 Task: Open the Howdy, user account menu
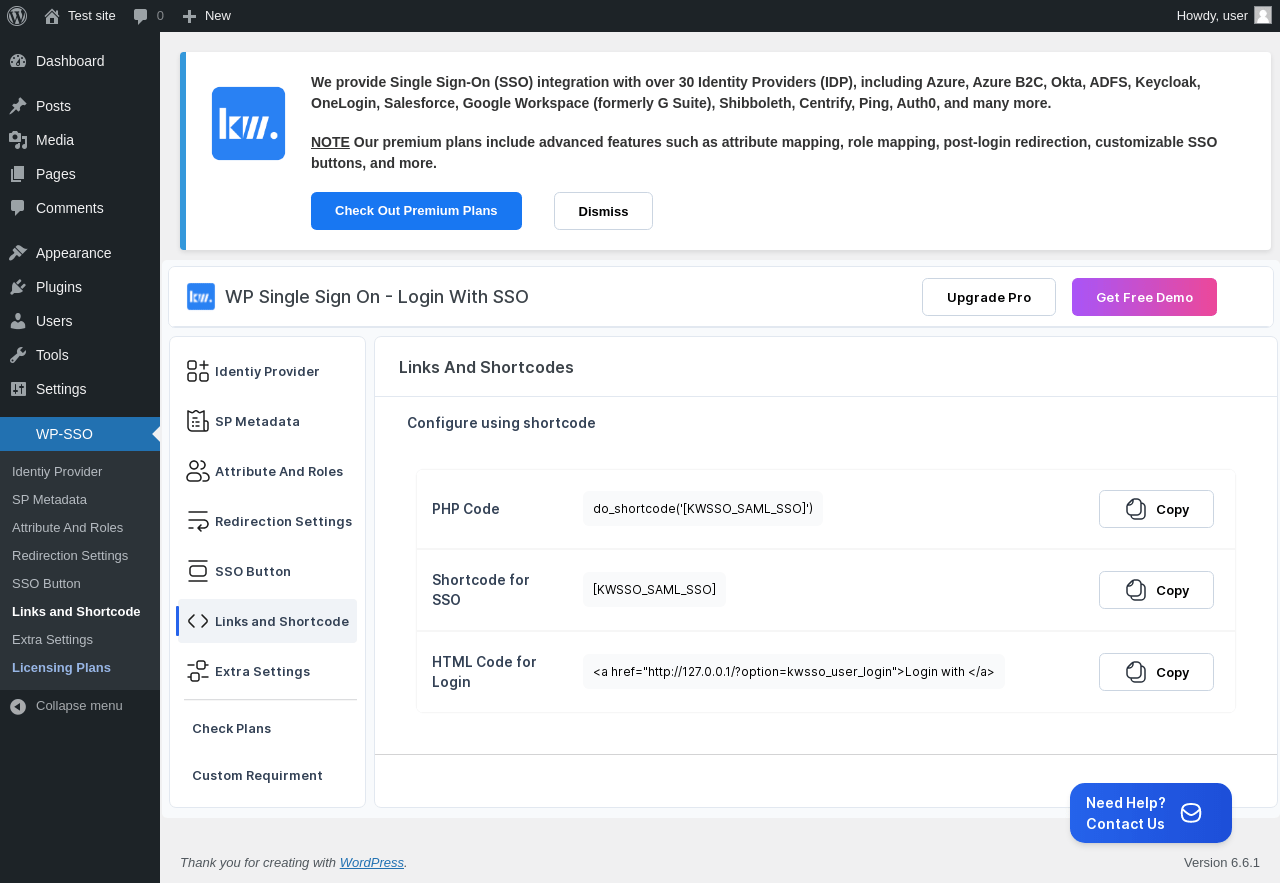click(1224, 16)
